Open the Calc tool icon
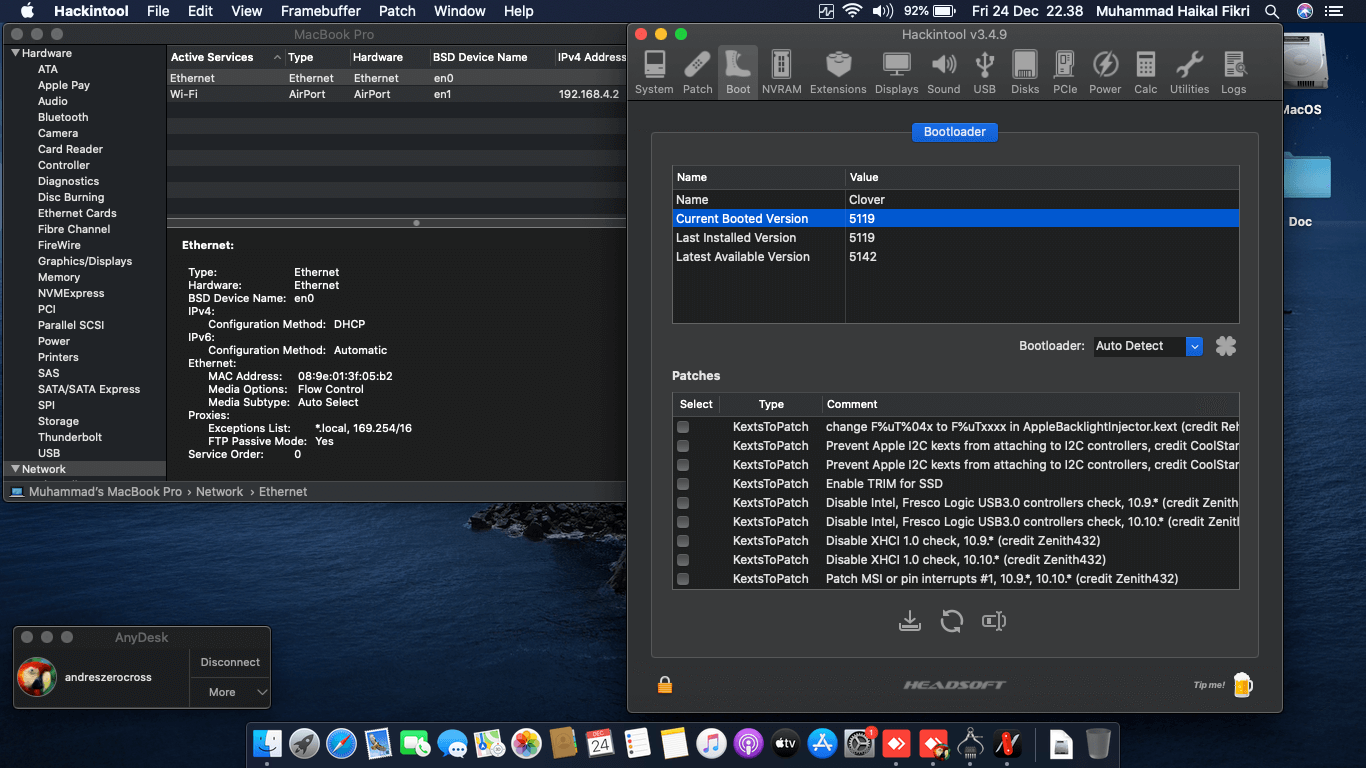This screenshot has height=768, width=1366. pos(1146,72)
